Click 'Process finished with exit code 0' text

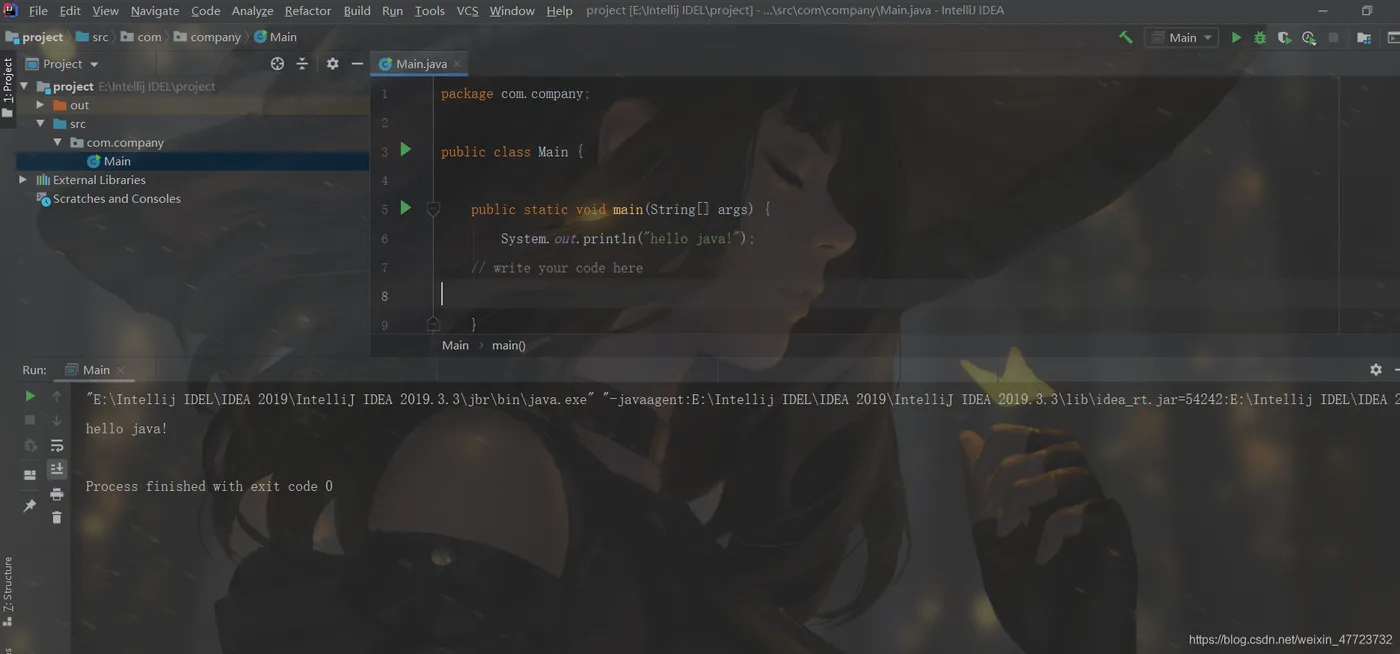pos(209,486)
